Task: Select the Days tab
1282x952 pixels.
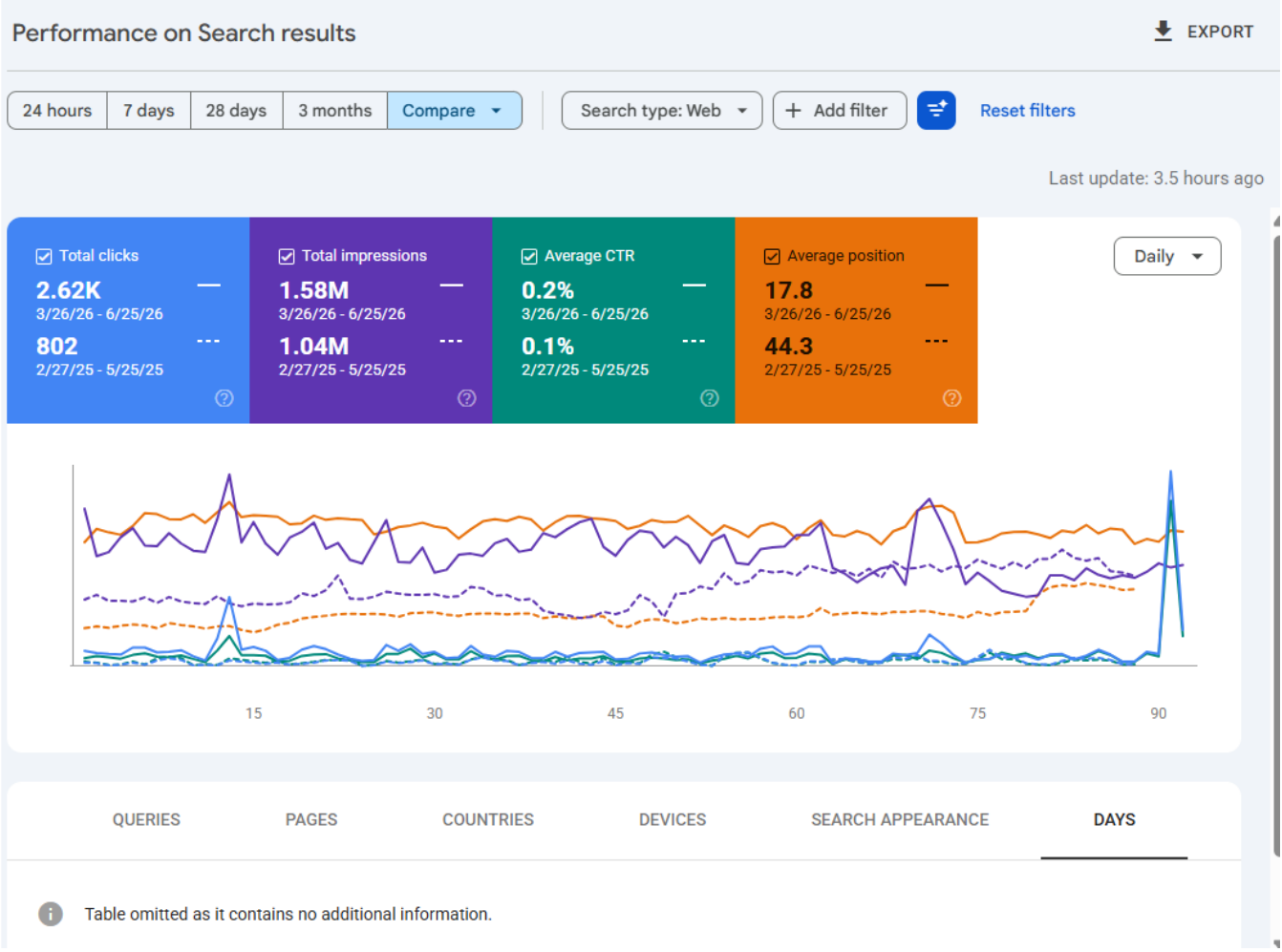Action: click(x=1115, y=819)
